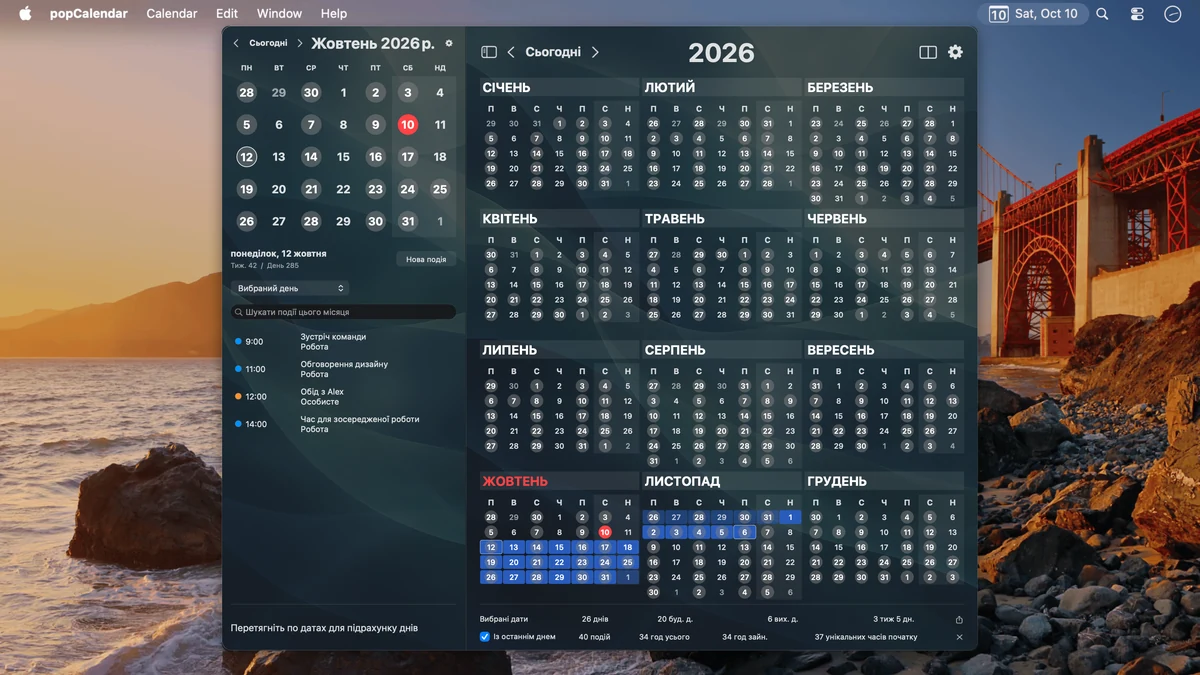Image resolution: width=1200 pixels, height=675 pixels.
Task: Open the Calendar menu
Action: point(172,14)
